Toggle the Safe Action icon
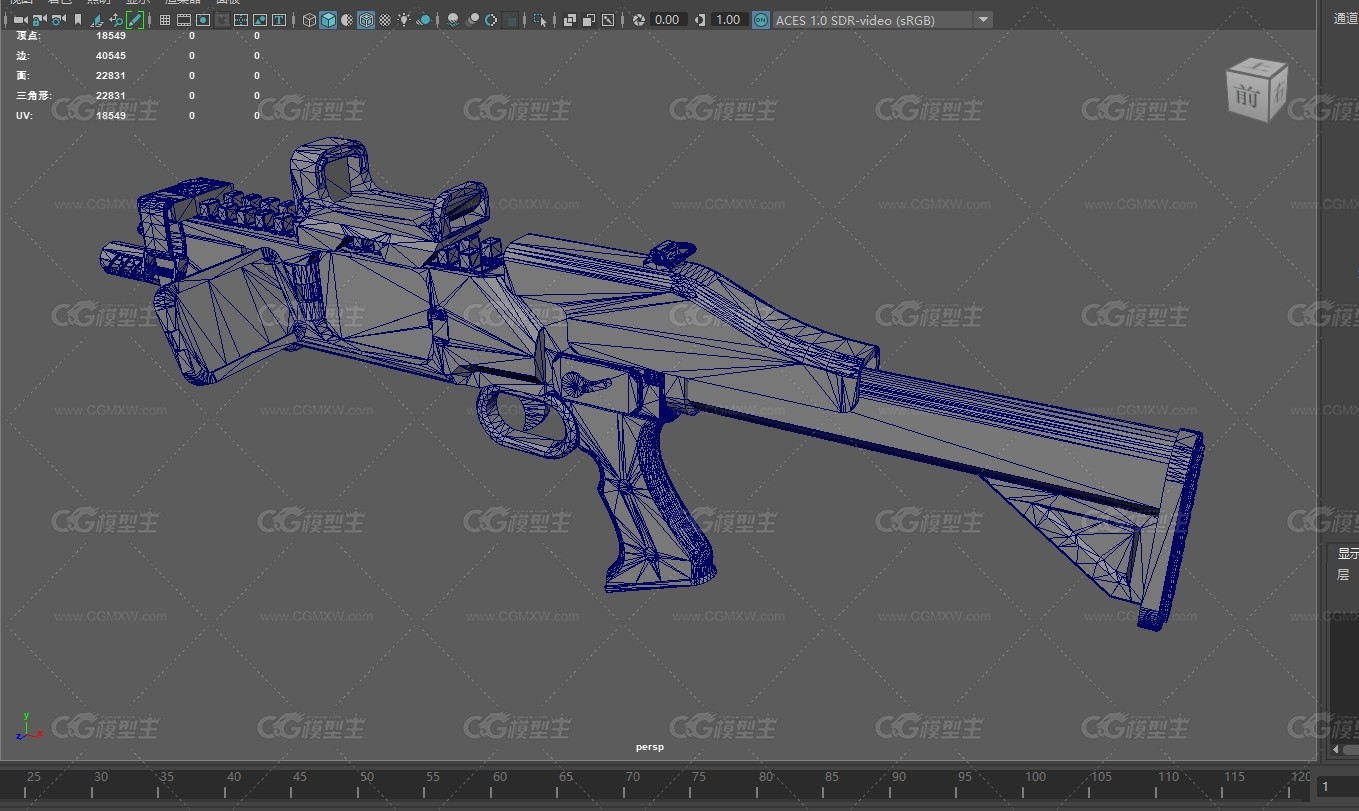This screenshot has width=1359, height=811. click(260, 20)
